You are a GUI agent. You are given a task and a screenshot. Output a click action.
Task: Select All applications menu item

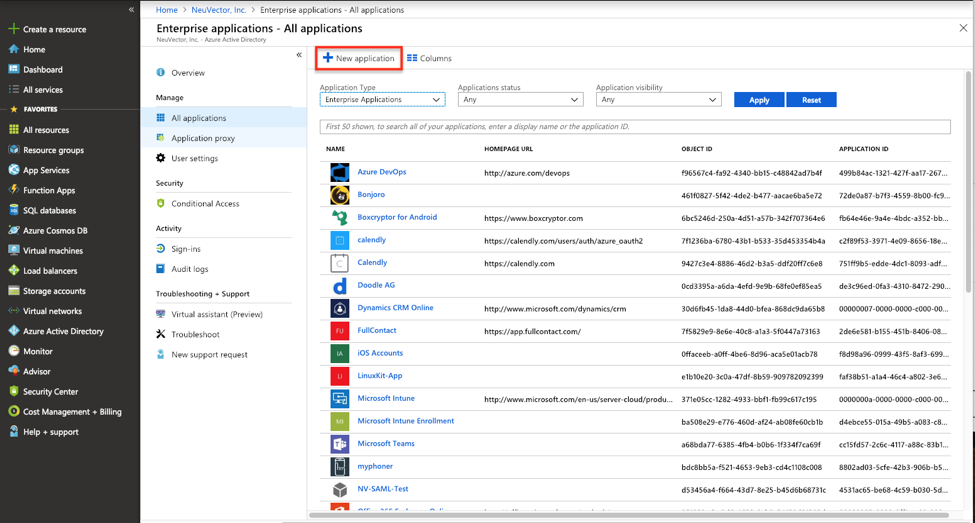click(223, 118)
